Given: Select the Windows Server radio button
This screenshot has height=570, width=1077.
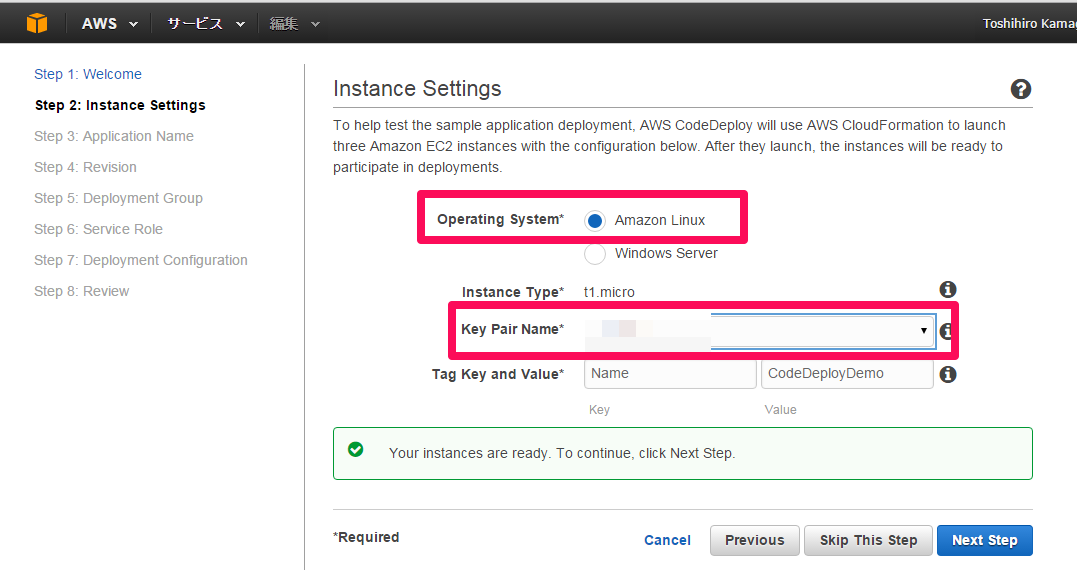Looking at the screenshot, I should coord(595,253).
